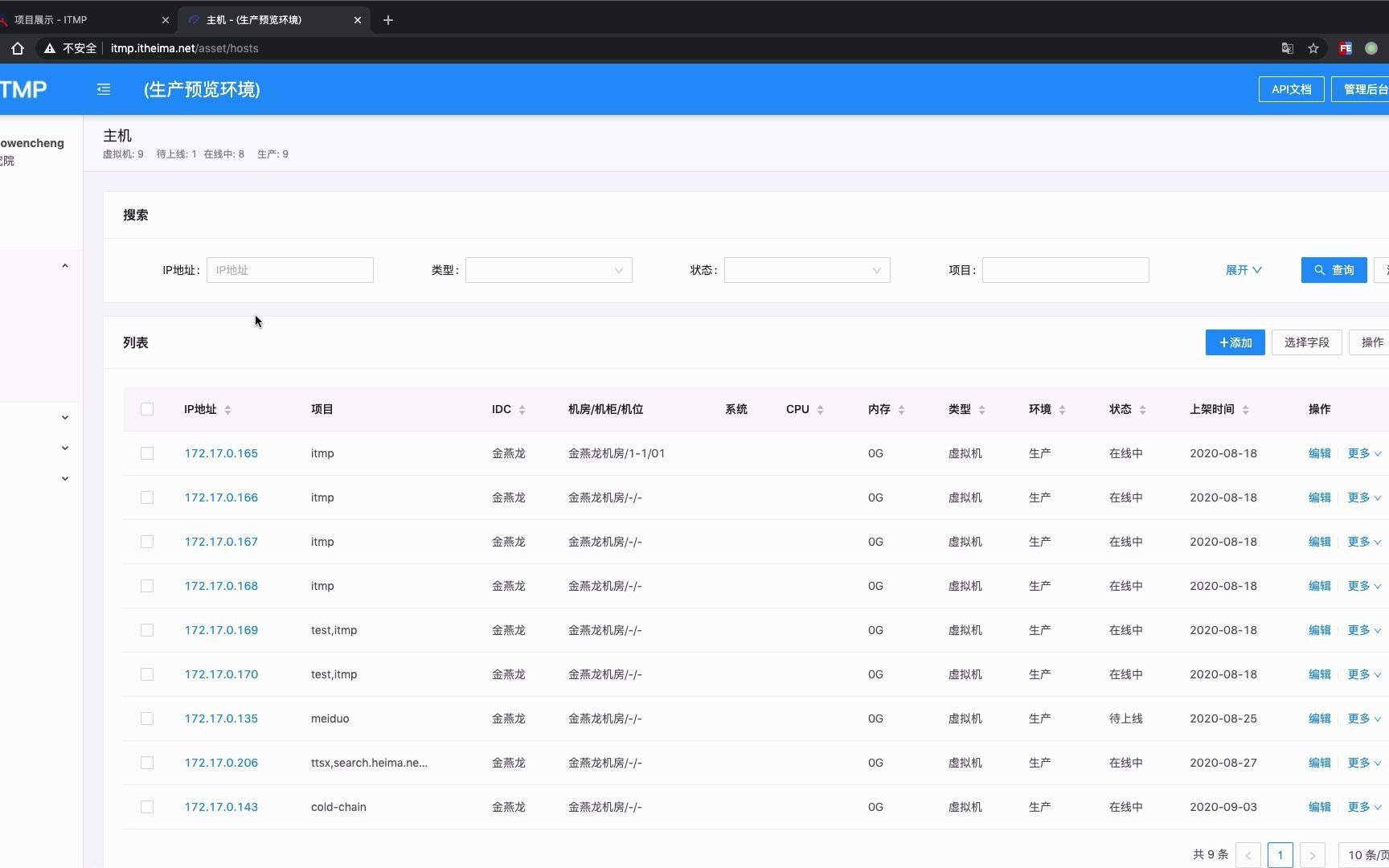The image size is (1389, 868).
Task: Click the browser home icon
Action: (18, 48)
